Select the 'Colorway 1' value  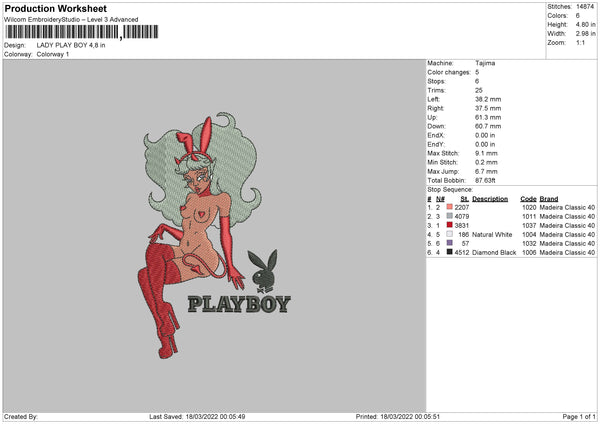point(53,54)
